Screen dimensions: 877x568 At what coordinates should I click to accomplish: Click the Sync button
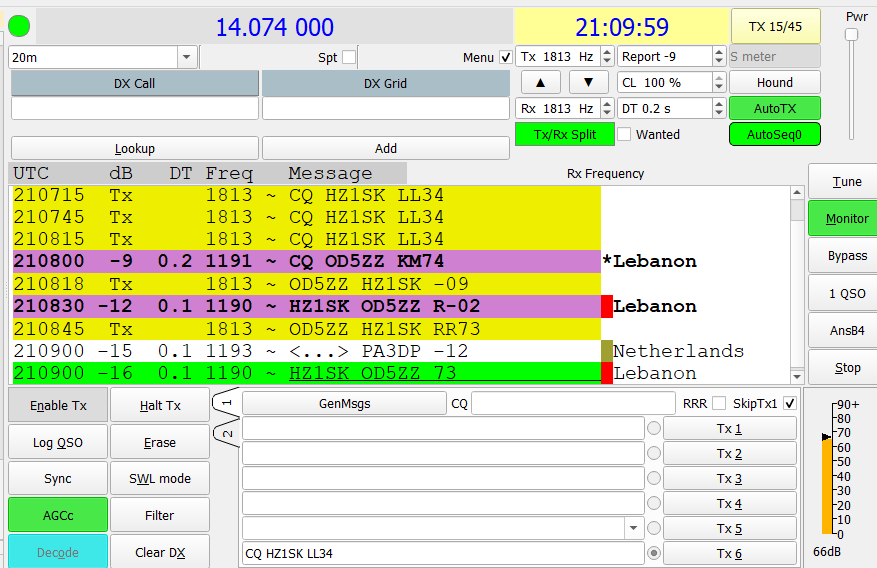[x=58, y=478]
